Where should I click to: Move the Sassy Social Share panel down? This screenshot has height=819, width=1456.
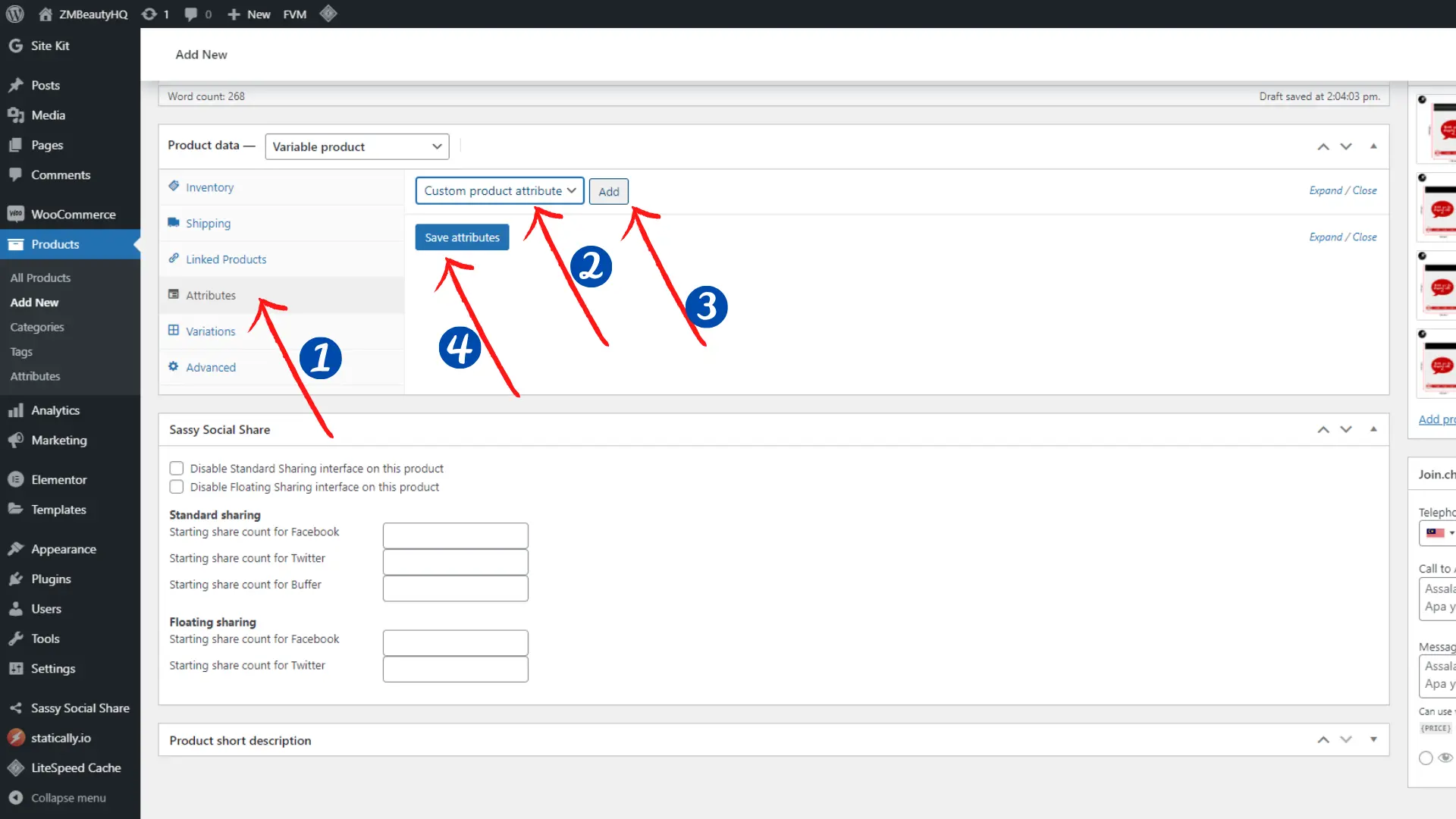1346,429
